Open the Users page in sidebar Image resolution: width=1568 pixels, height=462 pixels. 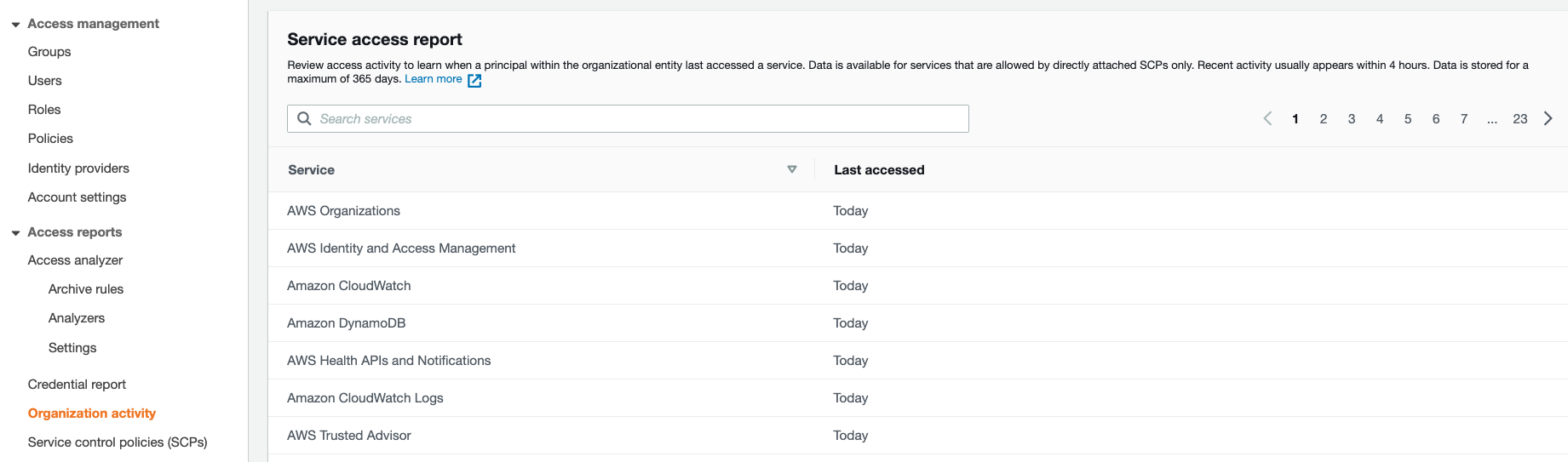pos(45,81)
